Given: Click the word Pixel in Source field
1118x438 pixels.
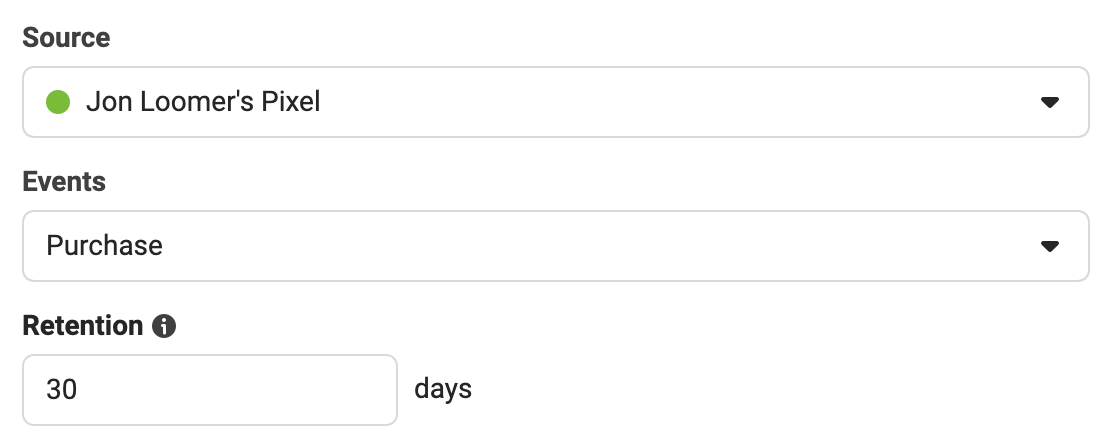Looking at the screenshot, I should [x=291, y=102].
